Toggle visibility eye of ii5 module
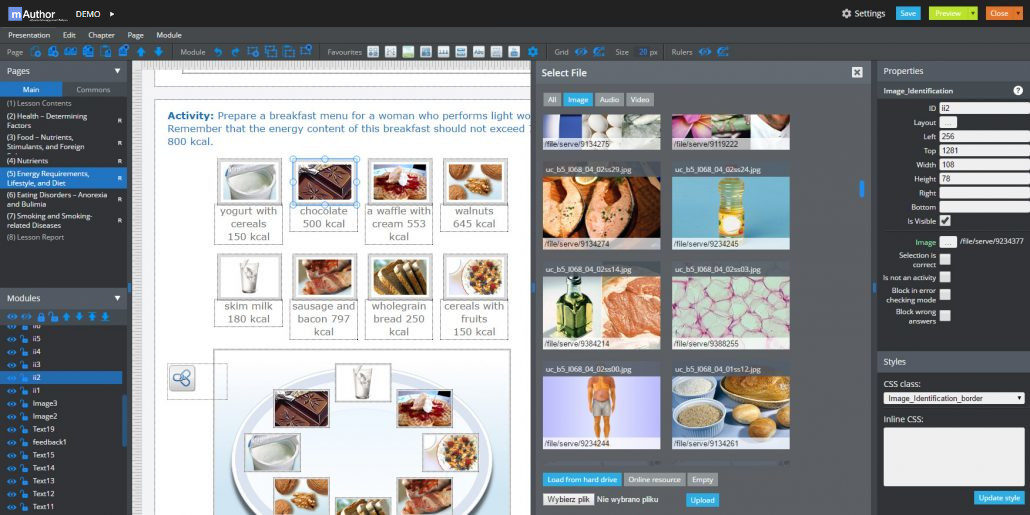The width and height of the screenshot is (1030, 515). pyautogui.click(x=11, y=339)
